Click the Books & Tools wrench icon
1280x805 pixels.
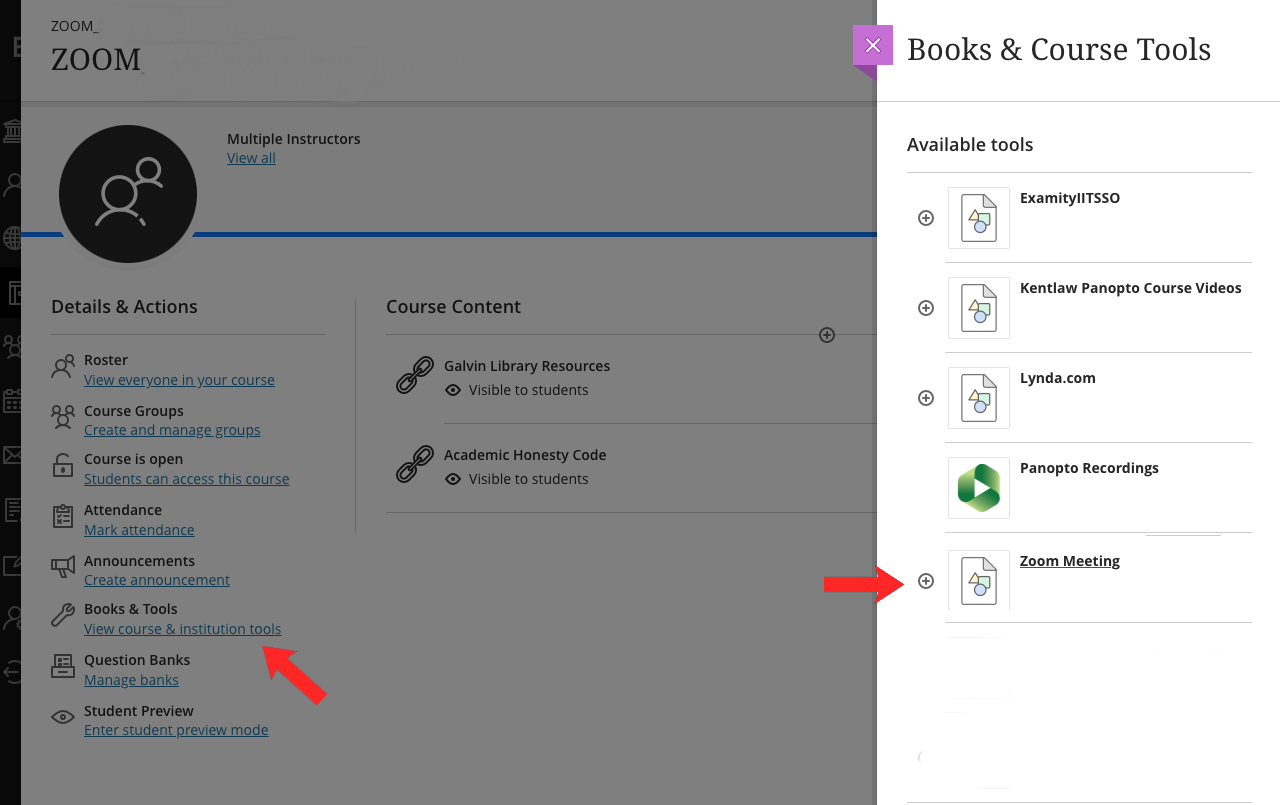click(x=63, y=615)
